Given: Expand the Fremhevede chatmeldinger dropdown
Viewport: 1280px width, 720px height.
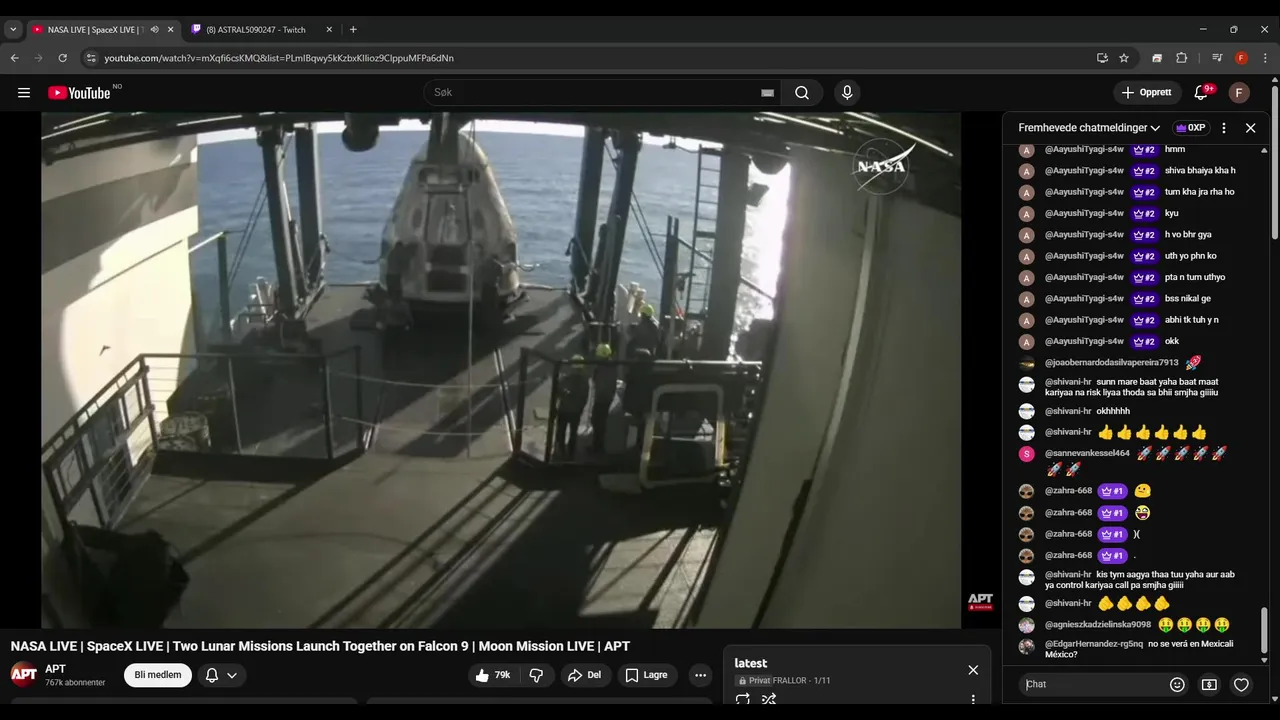Looking at the screenshot, I should [1089, 128].
